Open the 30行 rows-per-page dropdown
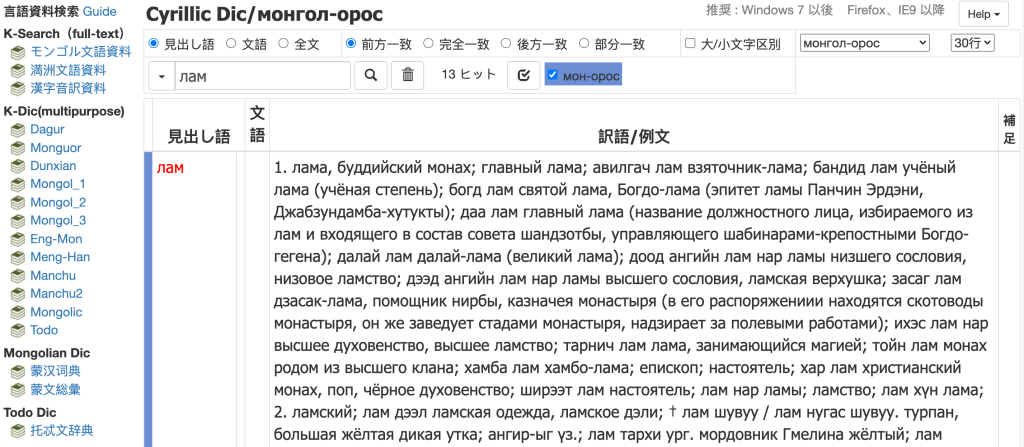Screen dimensions: 1024x447 coord(972,43)
